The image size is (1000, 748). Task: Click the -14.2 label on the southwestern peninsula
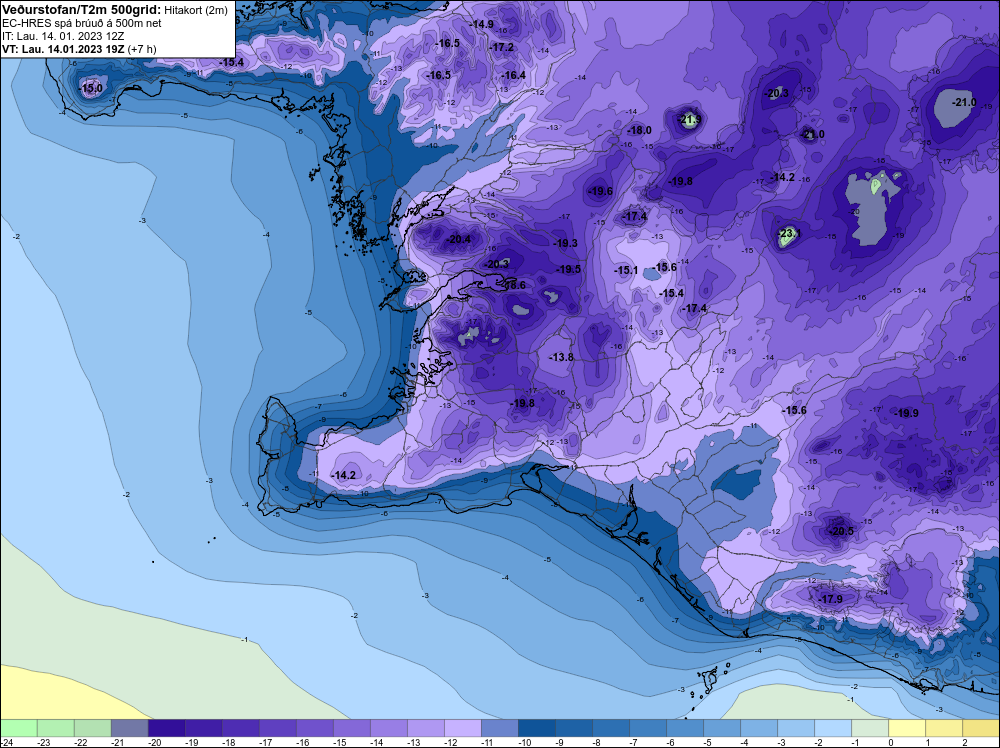click(344, 475)
